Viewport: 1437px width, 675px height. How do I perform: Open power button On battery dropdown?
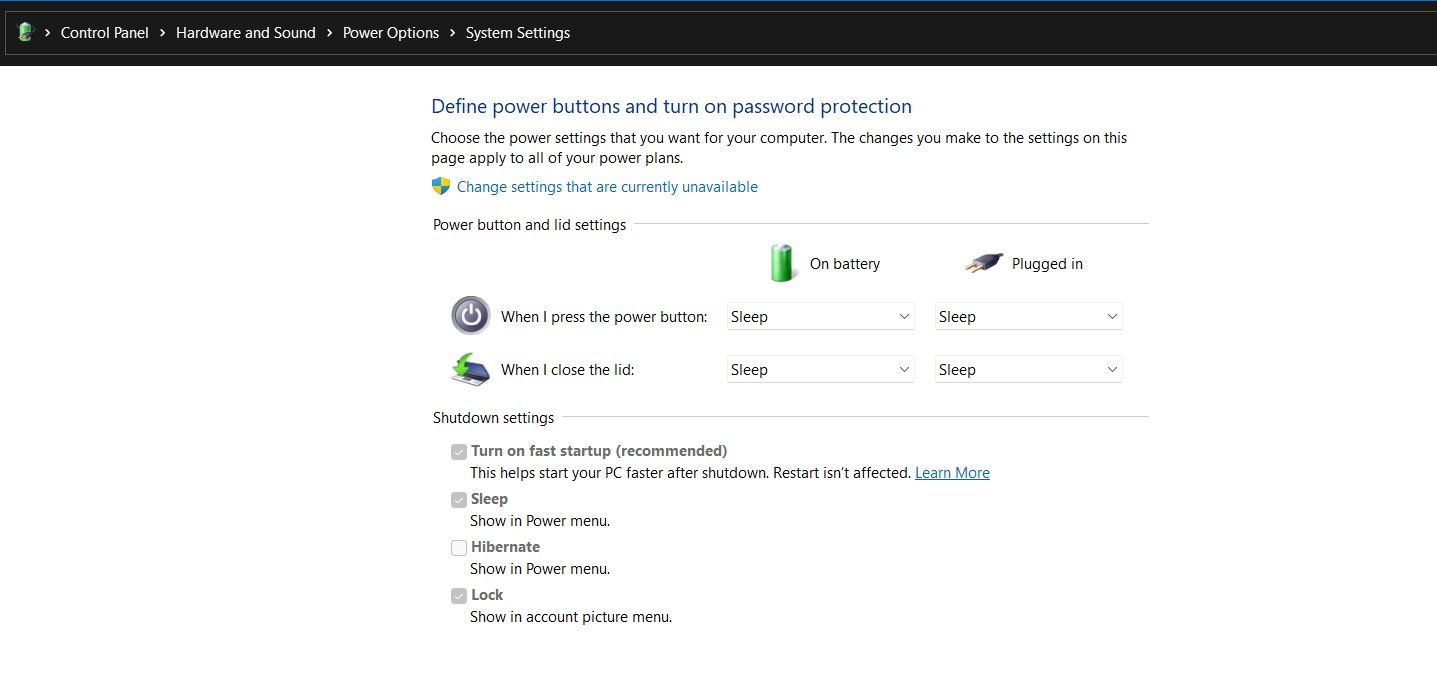(820, 316)
